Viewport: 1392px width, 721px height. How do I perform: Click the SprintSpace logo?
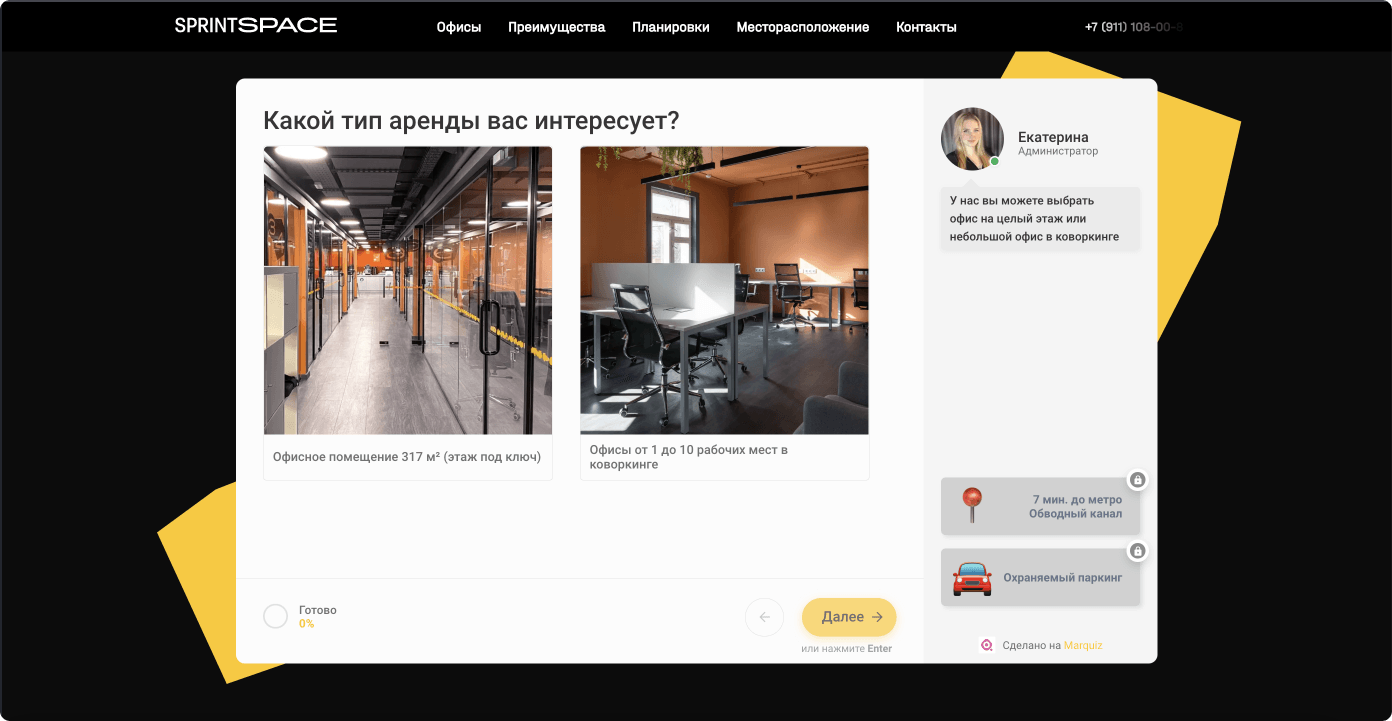[x=255, y=26]
